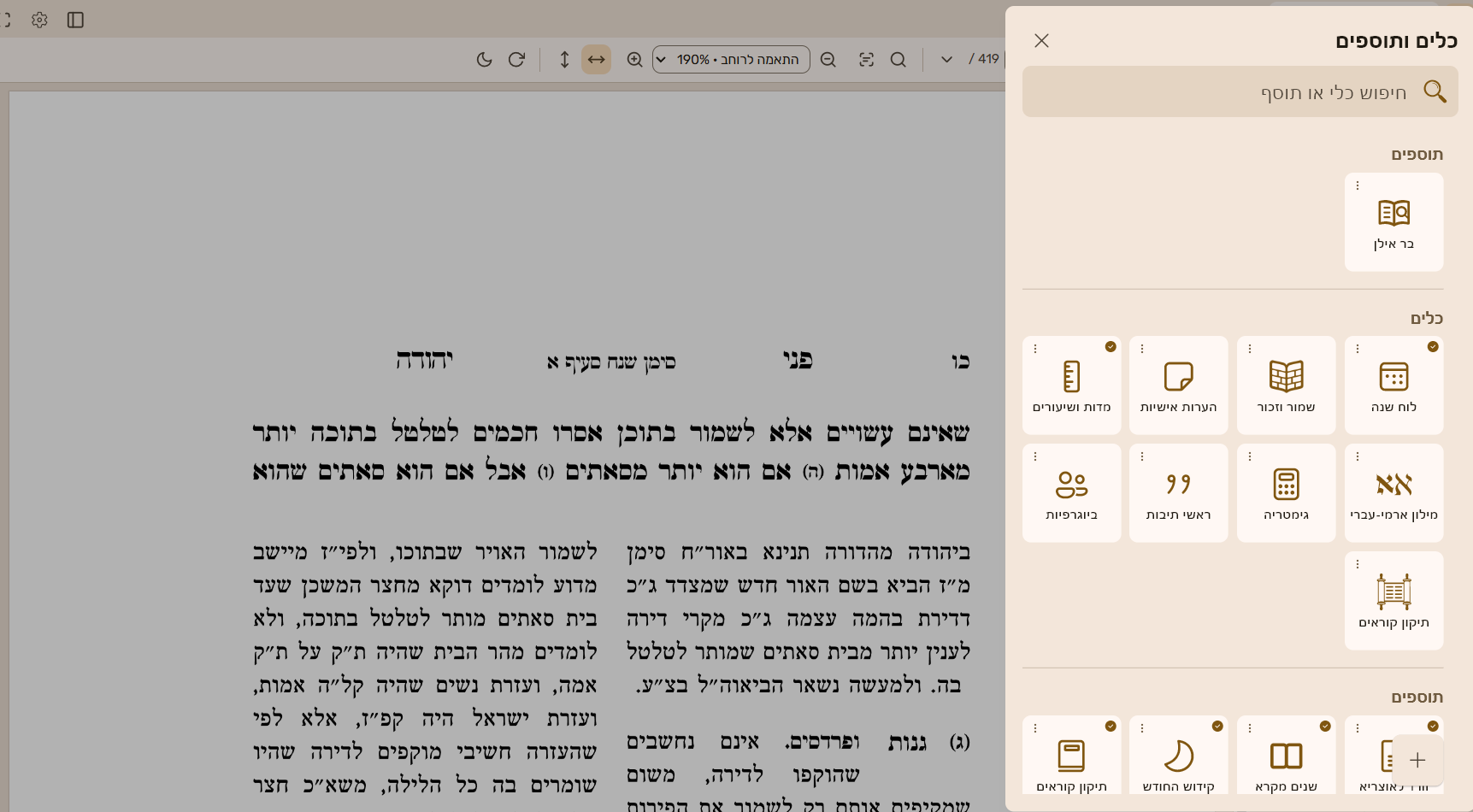Toggle the checkmark on the שנים מקרא tile

pyautogui.click(x=1325, y=726)
